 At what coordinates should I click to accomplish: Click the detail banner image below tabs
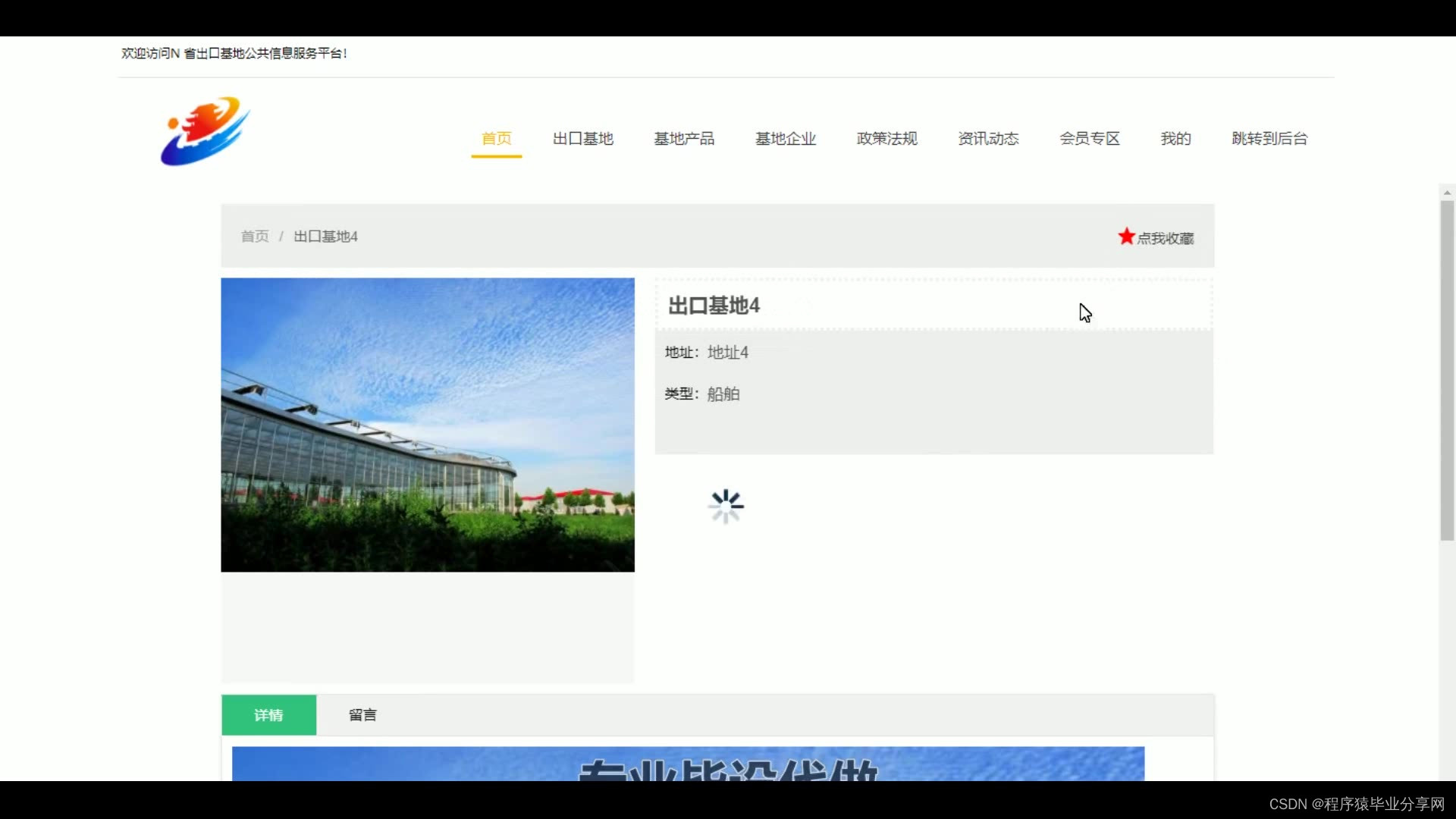(x=688, y=763)
